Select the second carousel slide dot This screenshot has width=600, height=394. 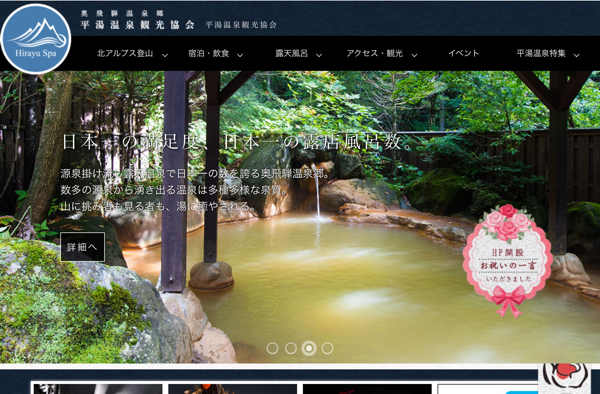point(291,348)
